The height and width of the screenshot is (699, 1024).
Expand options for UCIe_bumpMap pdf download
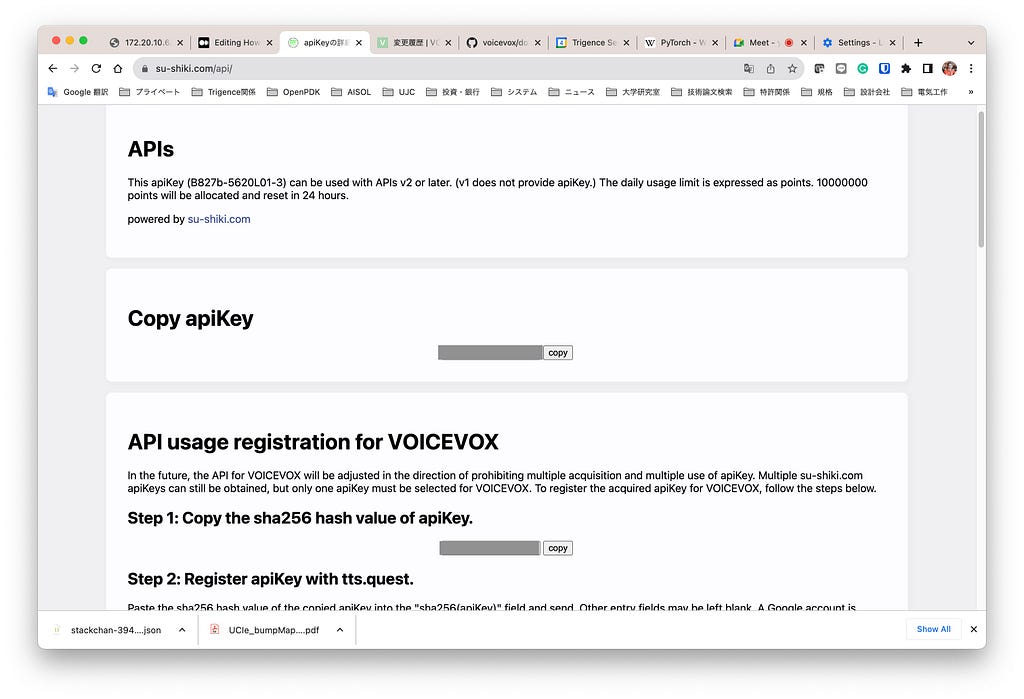click(x=340, y=630)
